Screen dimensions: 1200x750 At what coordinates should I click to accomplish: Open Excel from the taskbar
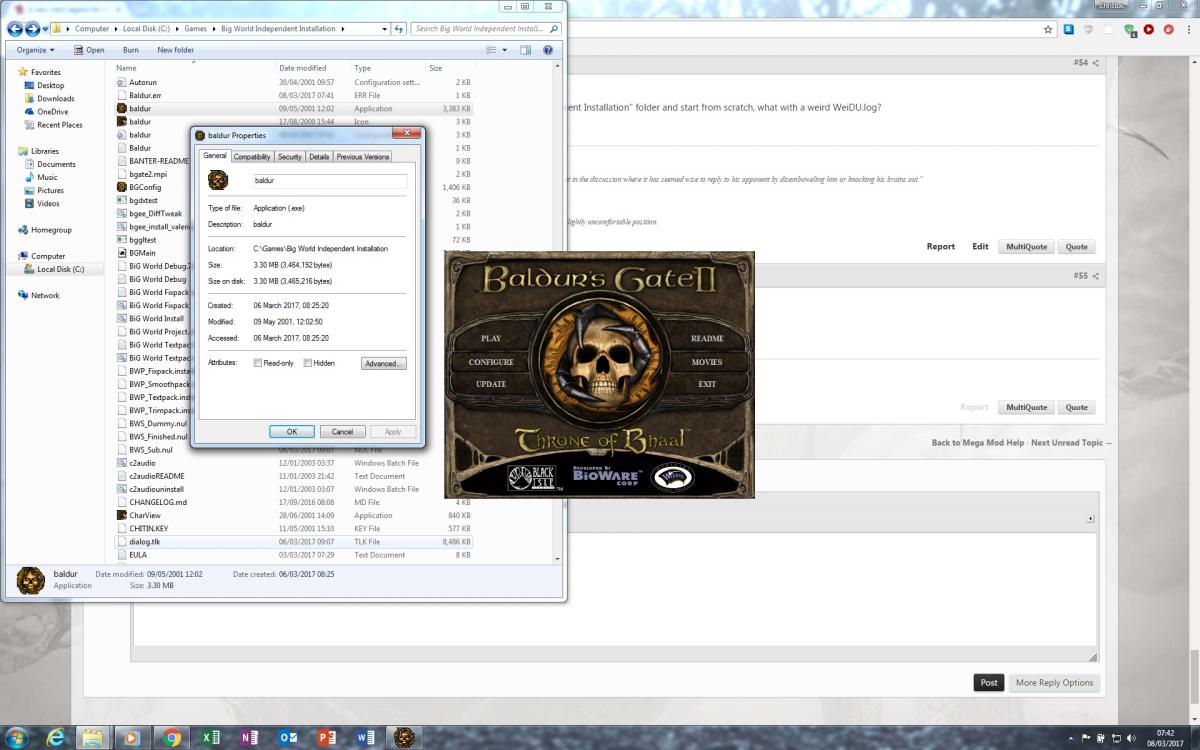pos(210,738)
